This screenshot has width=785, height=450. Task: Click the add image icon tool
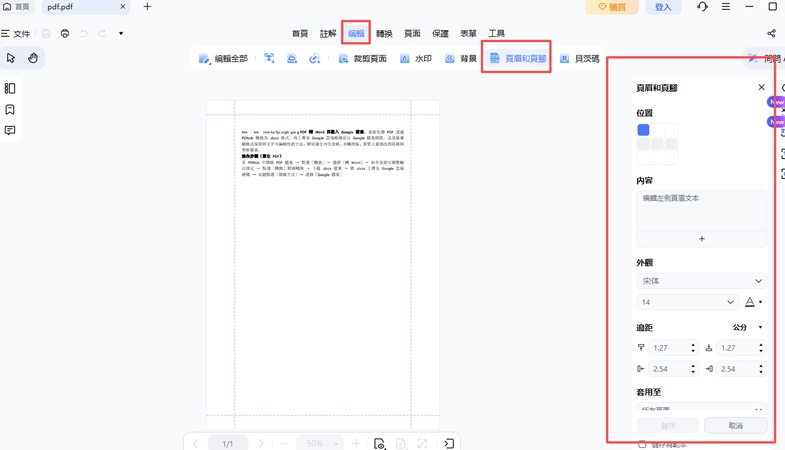pos(292,59)
